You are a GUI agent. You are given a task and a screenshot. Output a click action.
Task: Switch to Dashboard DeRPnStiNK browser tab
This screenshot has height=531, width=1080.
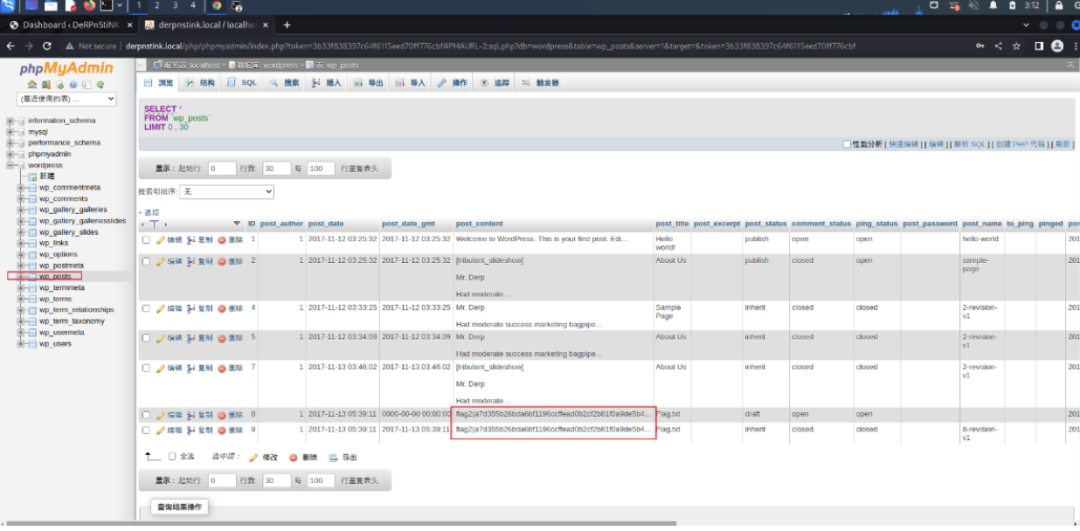coord(70,25)
